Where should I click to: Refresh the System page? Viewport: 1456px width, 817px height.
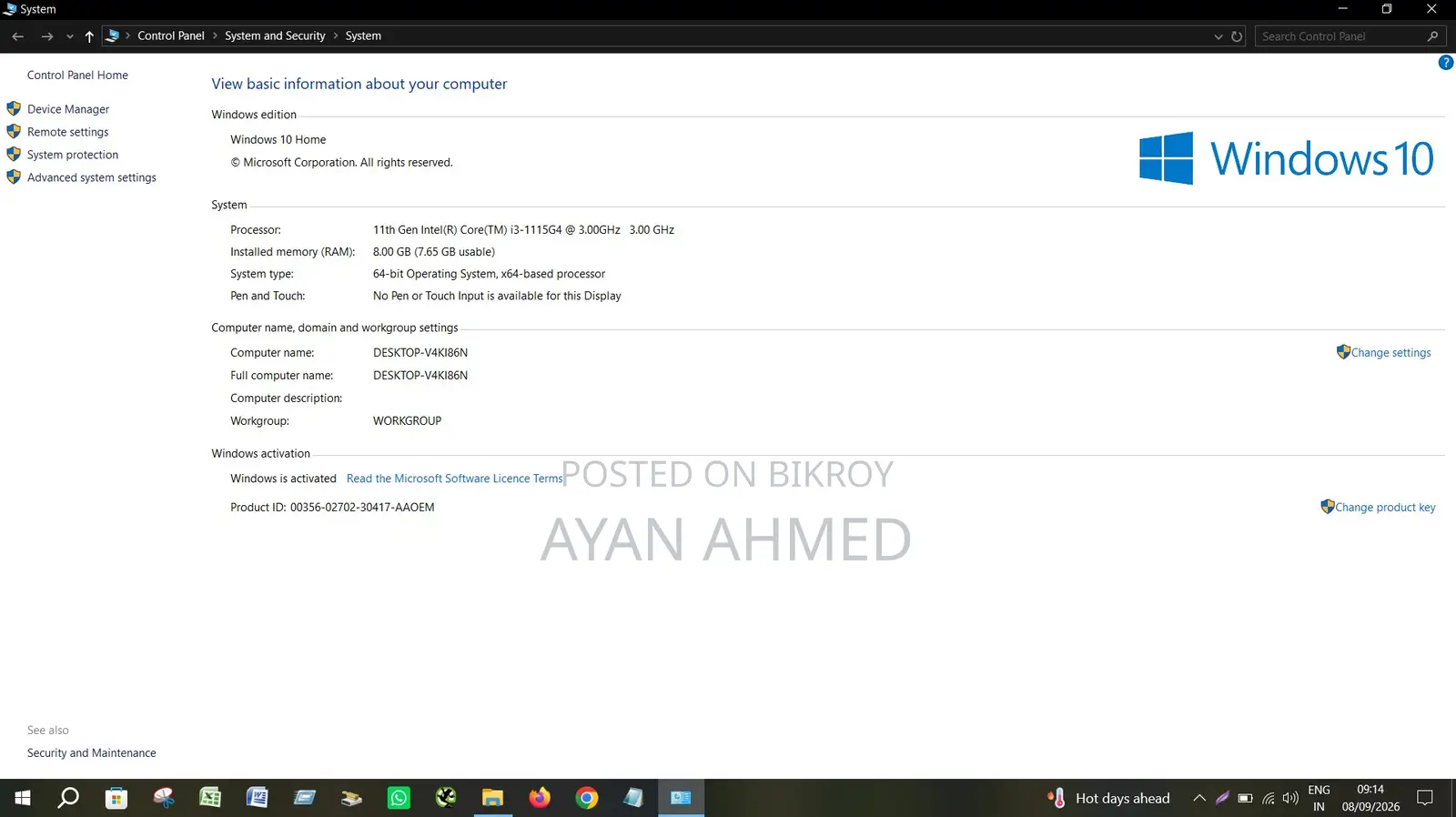[1237, 36]
